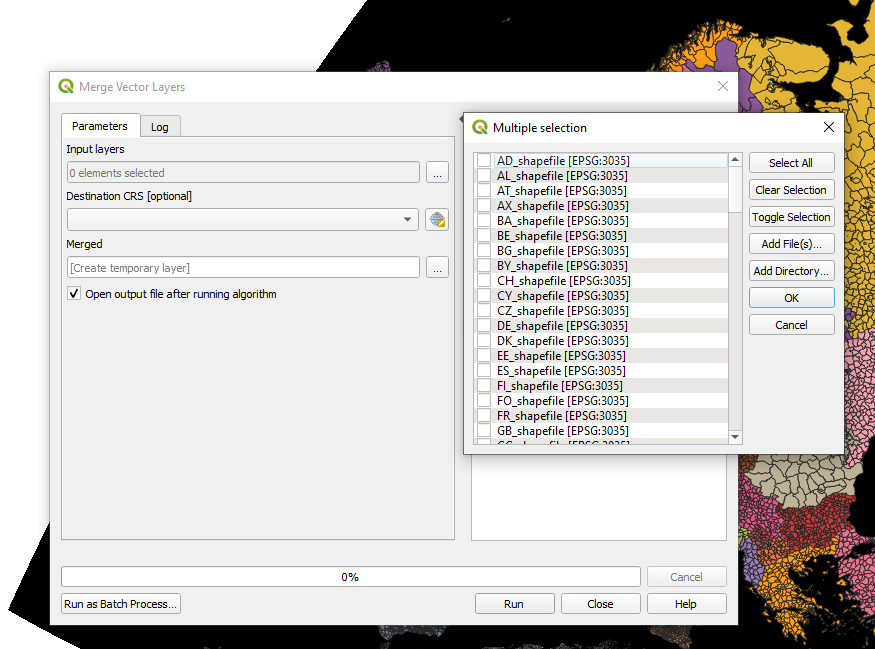Click Merged output browse ellipsis button
The image size is (875, 649).
click(436, 267)
